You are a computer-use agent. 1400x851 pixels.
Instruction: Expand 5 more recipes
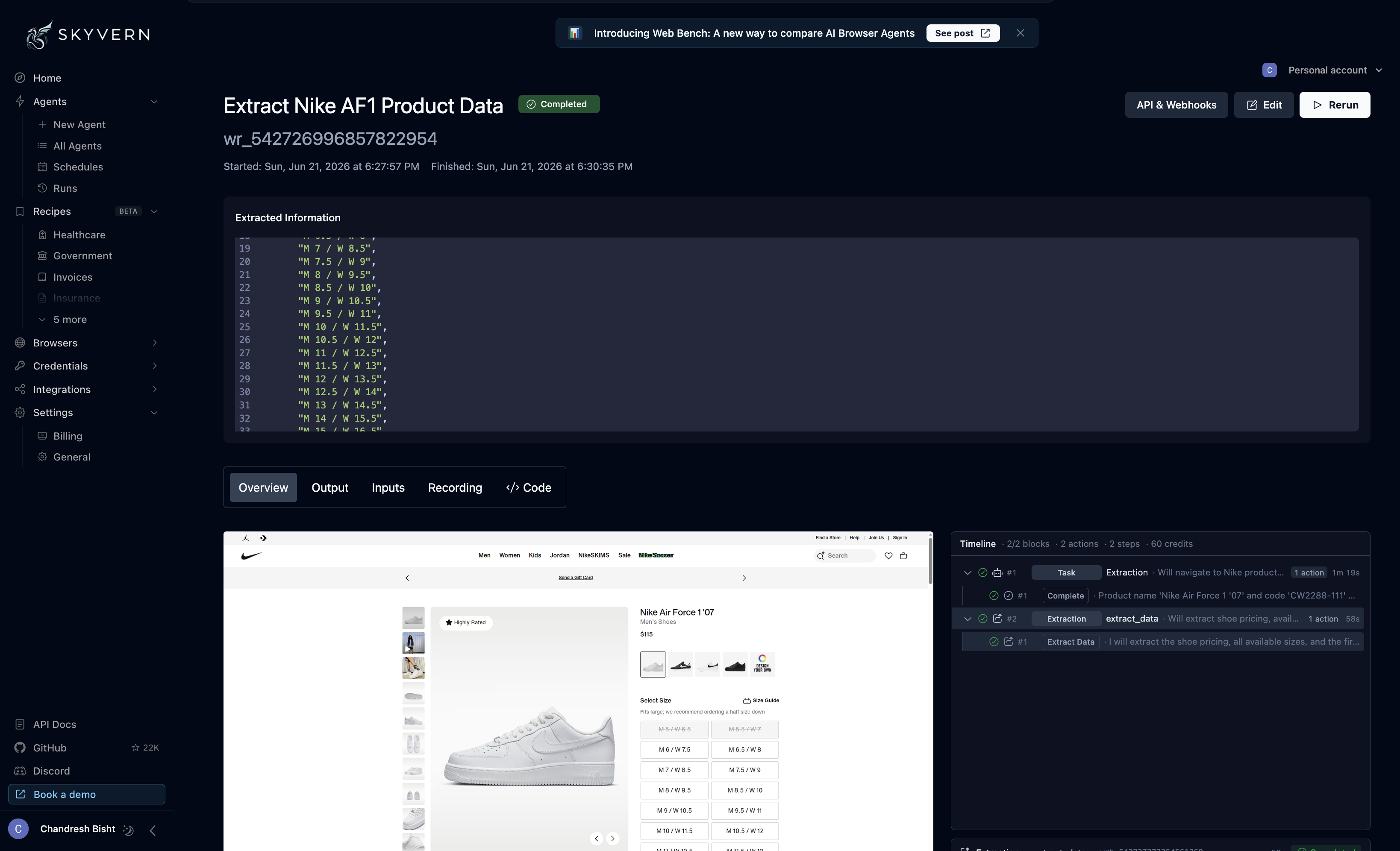tap(70, 320)
